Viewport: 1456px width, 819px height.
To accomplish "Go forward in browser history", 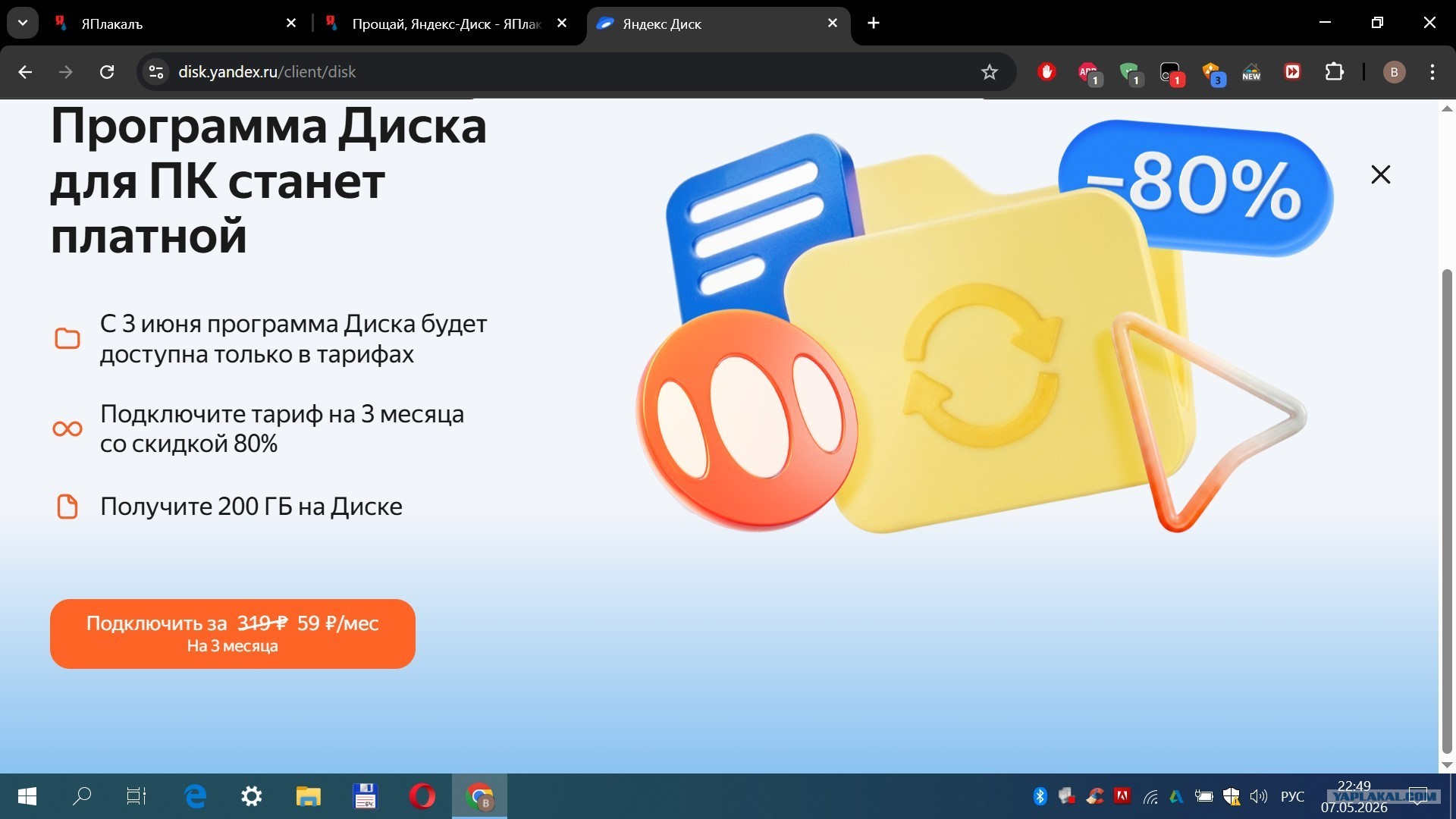I will pyautogui.click(x=66, y=72).
